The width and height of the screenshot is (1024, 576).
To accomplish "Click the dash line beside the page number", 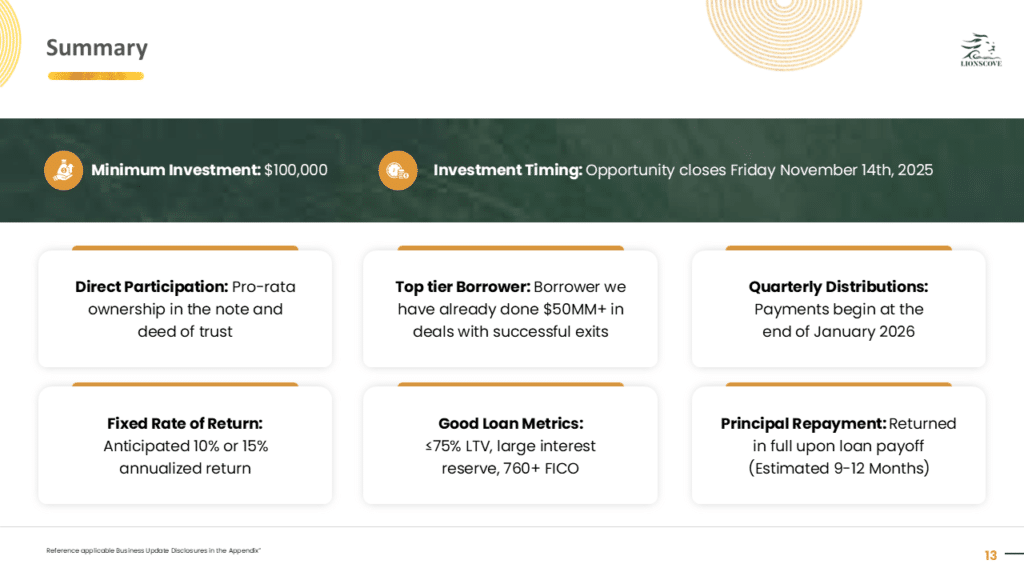I will [x=1014, y=555].
